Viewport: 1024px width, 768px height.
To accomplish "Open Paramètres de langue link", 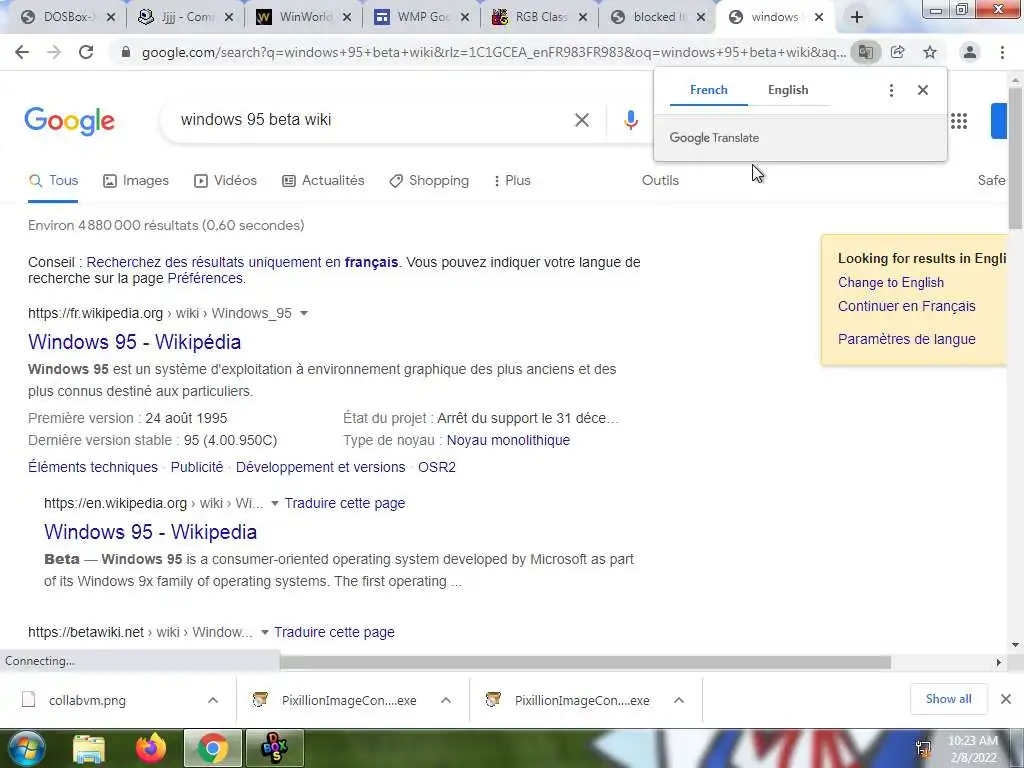I will coord(906,340).
